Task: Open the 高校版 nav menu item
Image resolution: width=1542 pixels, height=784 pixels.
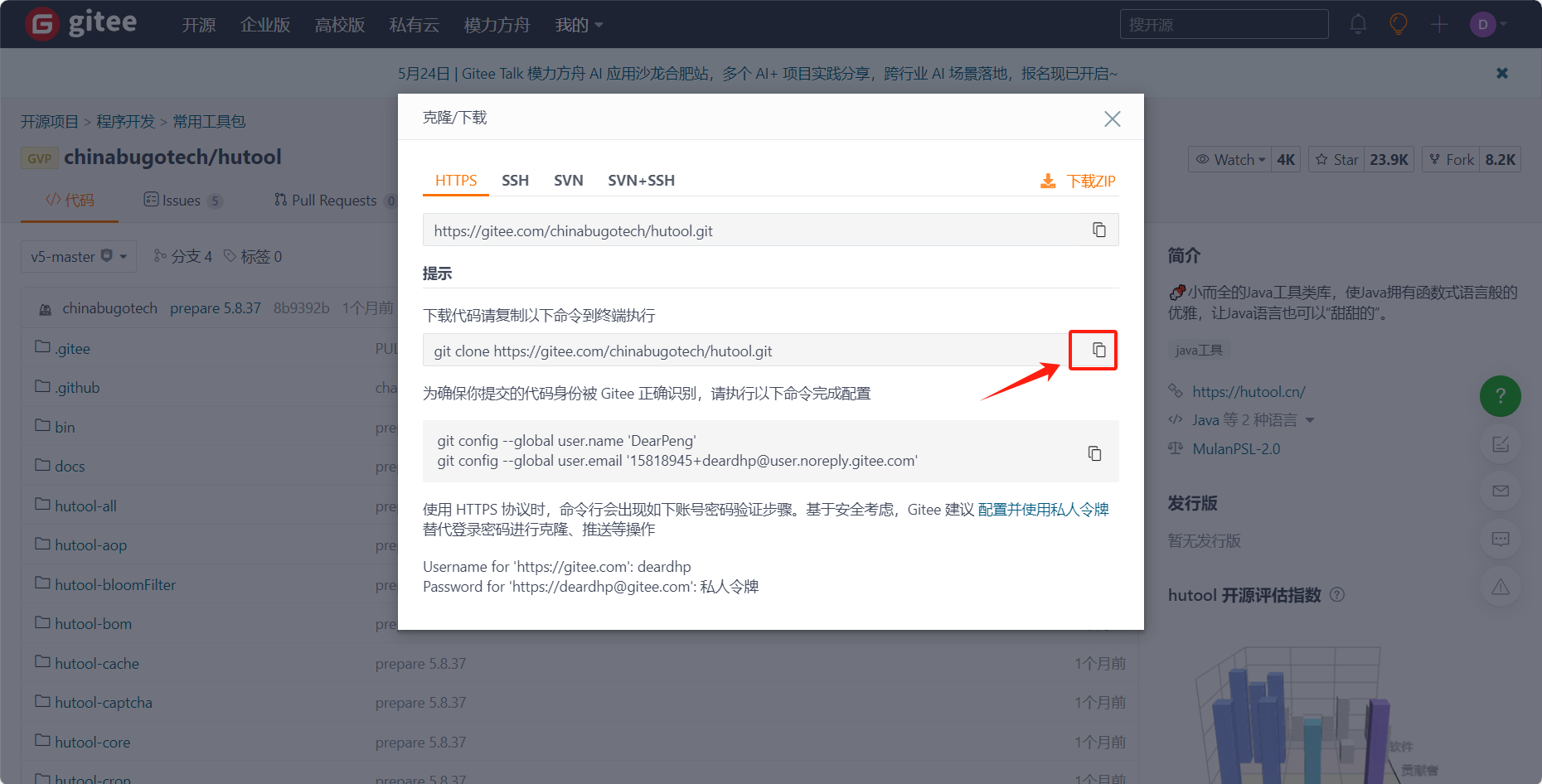Action: tap(340, 25)
